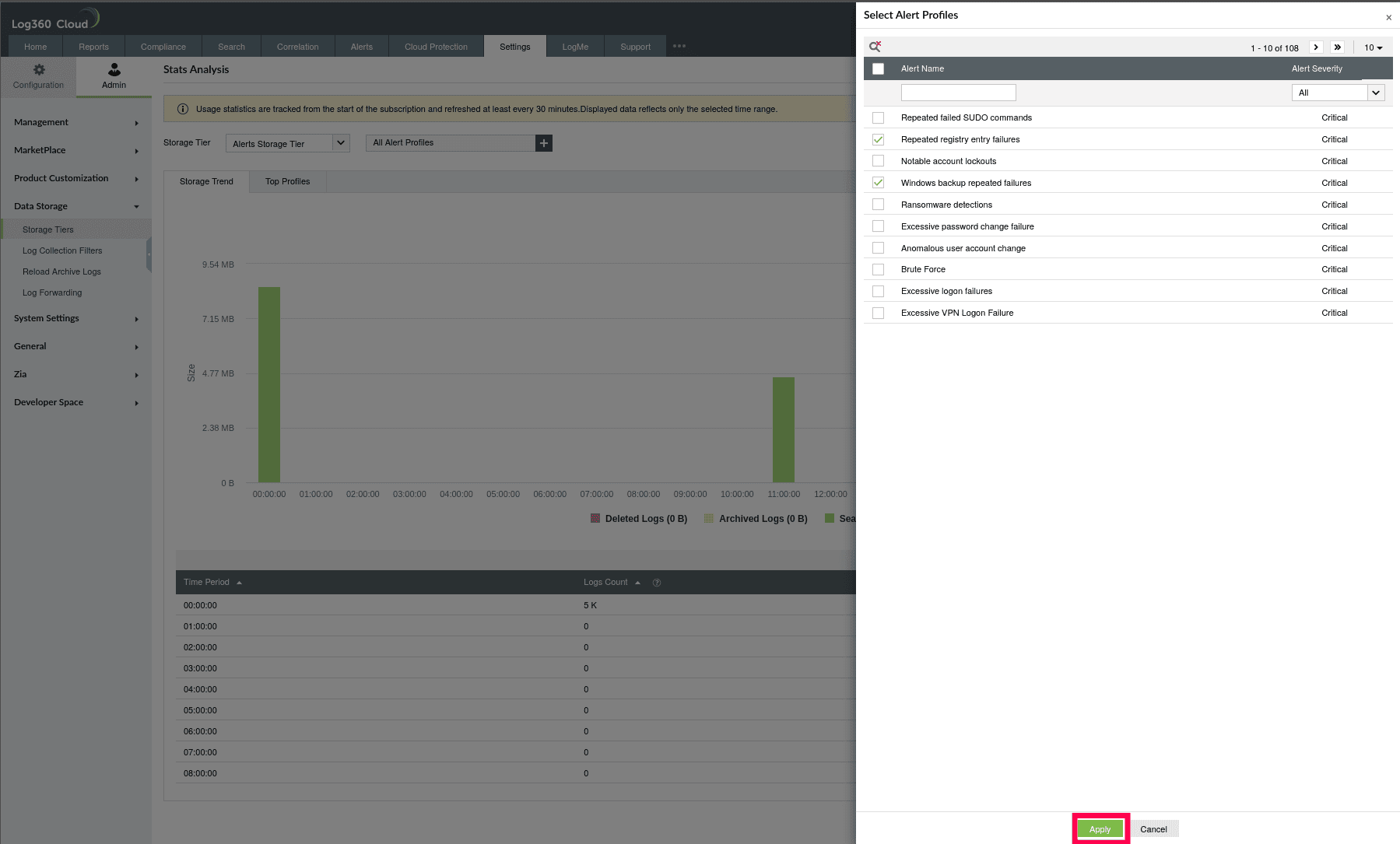This screenshot has width=1400, height=844.
Task: Toggle the select-all alert profiles checkbox
Action: point(878,68)
